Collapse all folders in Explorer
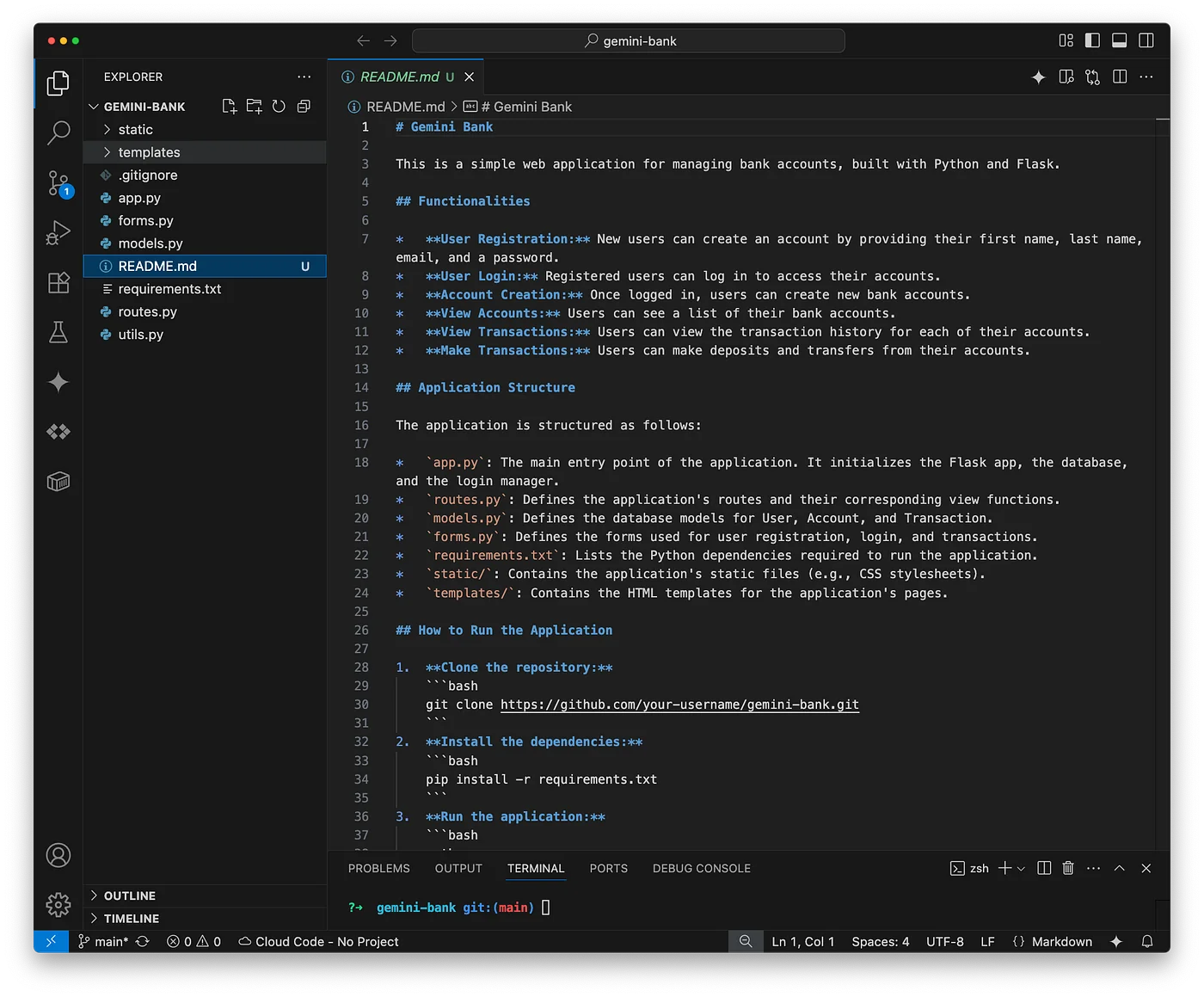 pos(304,107)
